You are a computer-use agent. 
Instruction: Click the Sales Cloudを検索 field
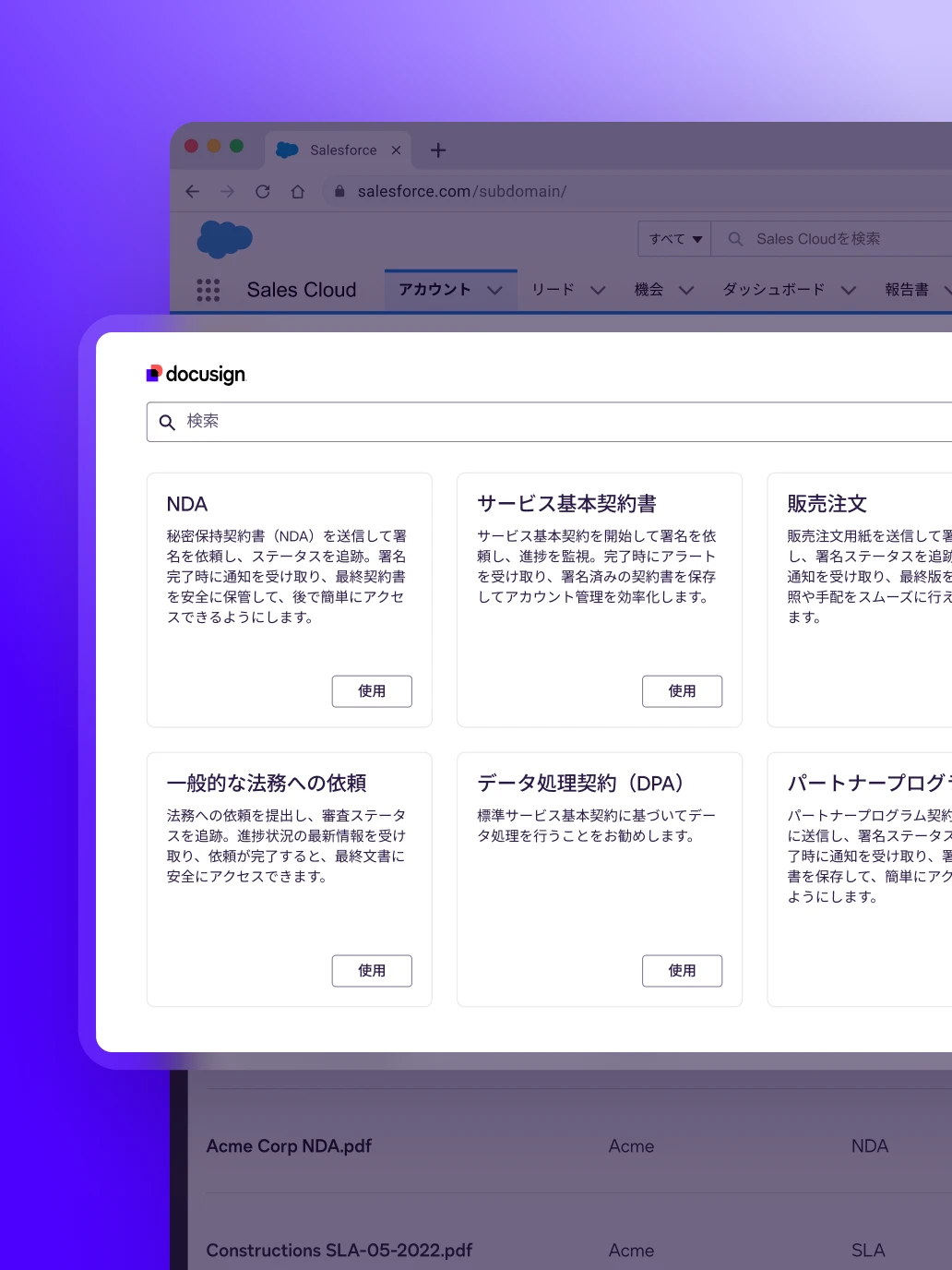(x=833, y=239)
